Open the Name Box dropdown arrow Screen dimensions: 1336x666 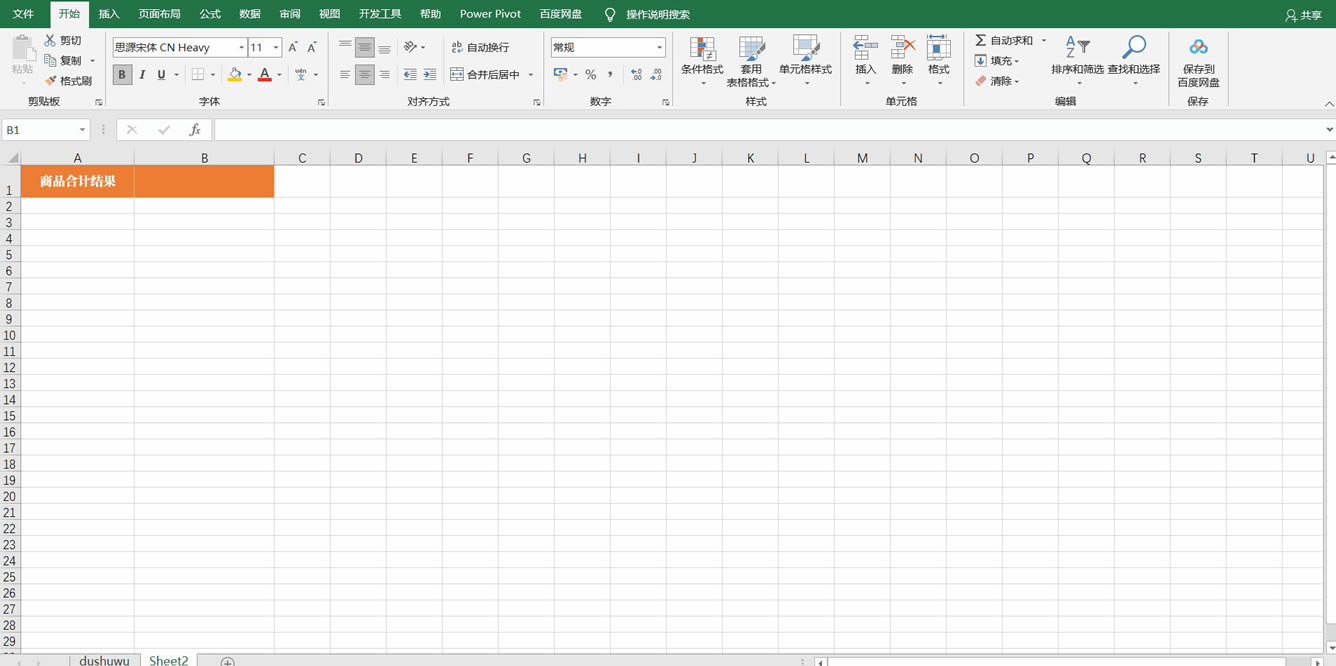tap(82, 130)
